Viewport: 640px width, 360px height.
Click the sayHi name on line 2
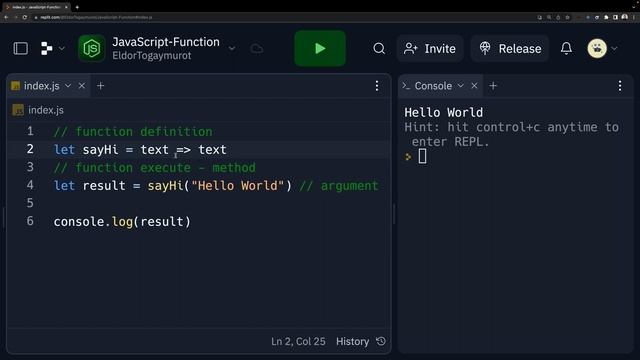[100, 150]
